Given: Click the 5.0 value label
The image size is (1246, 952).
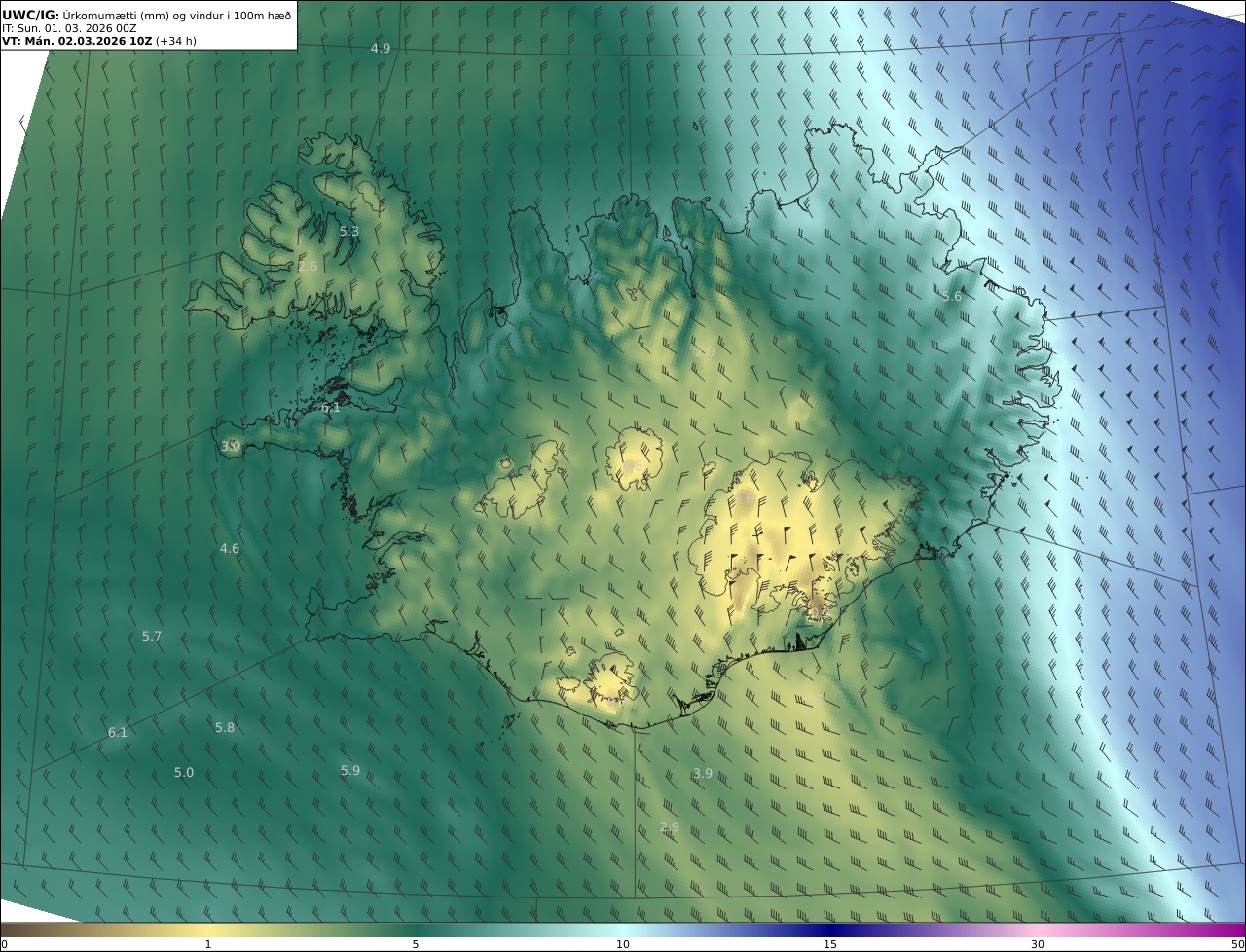Looking at the screenshot, I should (x=184, y=772).
